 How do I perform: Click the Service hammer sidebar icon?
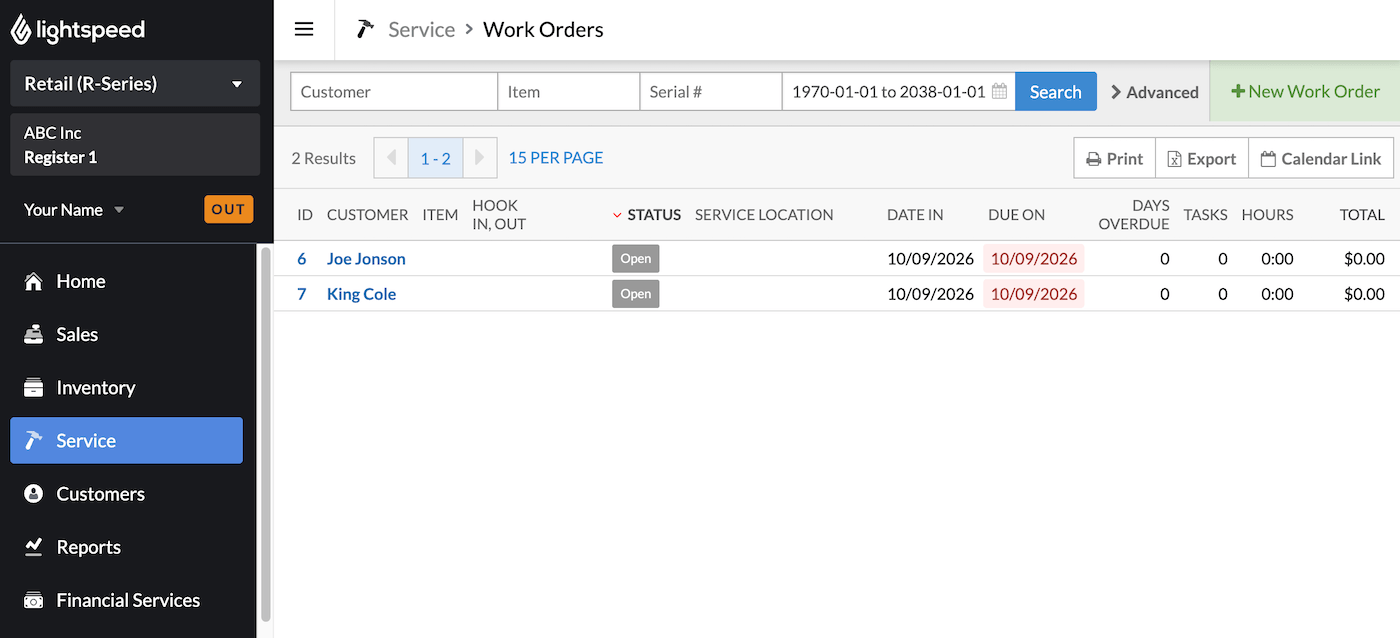[x=33, y=441]
